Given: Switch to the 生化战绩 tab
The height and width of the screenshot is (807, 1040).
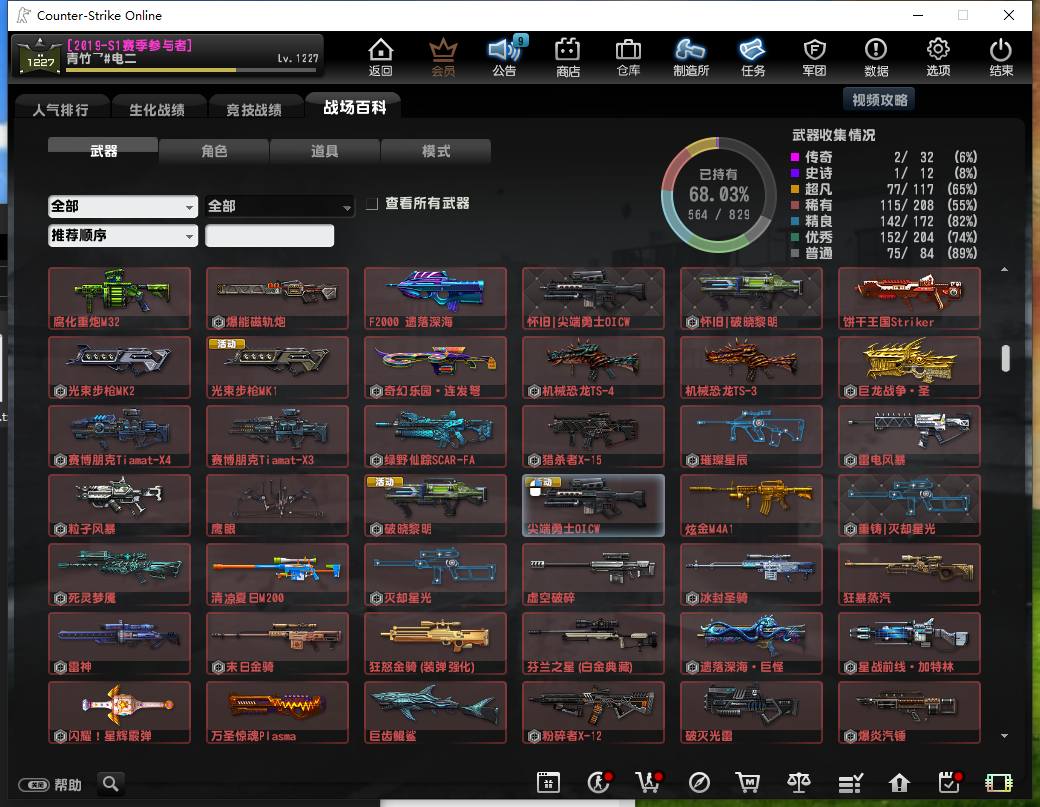Looking at the screenshot, I should point(157,109).
